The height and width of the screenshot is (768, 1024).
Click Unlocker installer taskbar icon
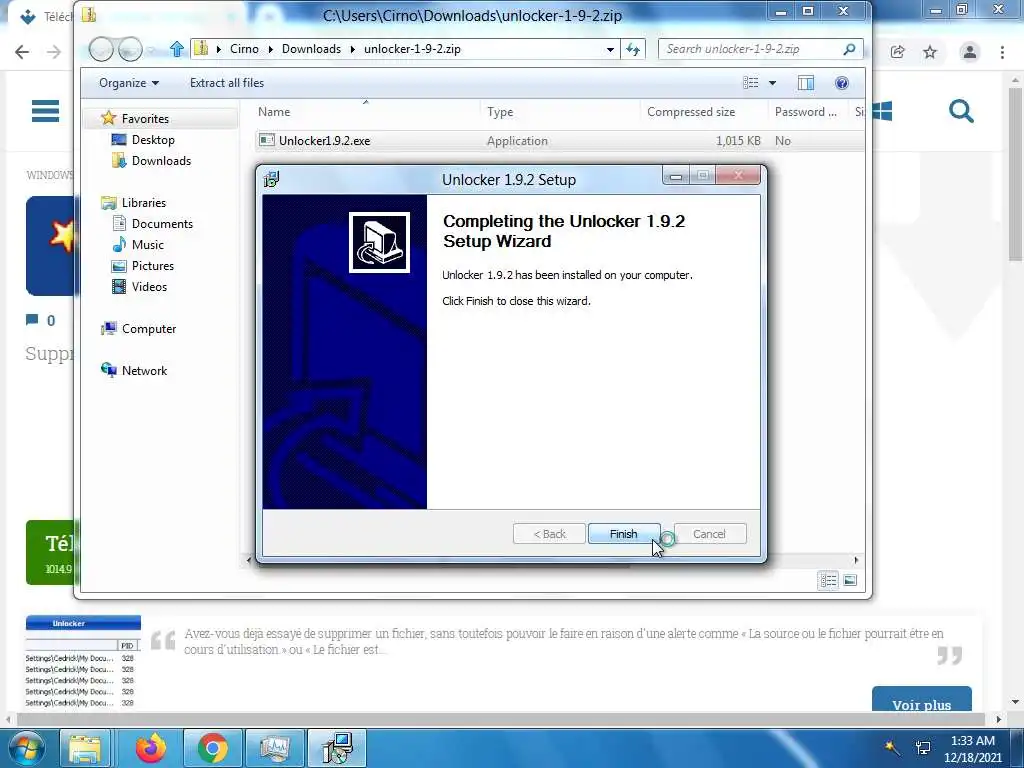coord(337,748)
